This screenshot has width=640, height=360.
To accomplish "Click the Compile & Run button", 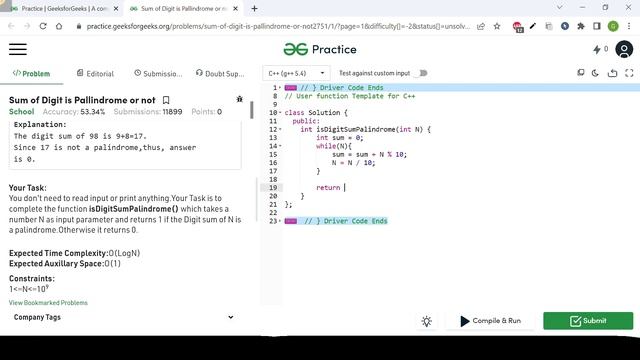I will [x=490, y=321].
